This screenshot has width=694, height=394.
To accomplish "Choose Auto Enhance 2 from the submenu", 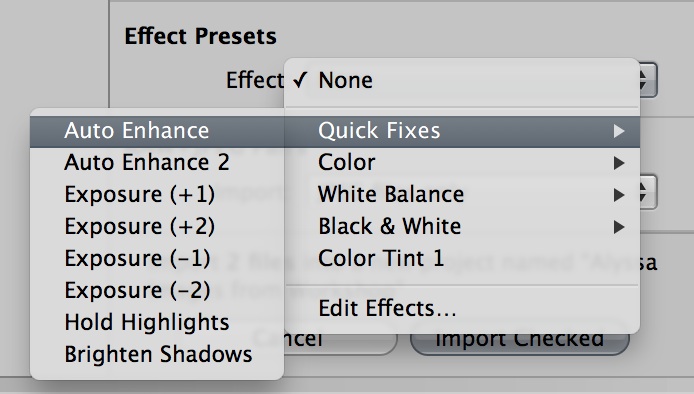I will click(x=157, y=162).
